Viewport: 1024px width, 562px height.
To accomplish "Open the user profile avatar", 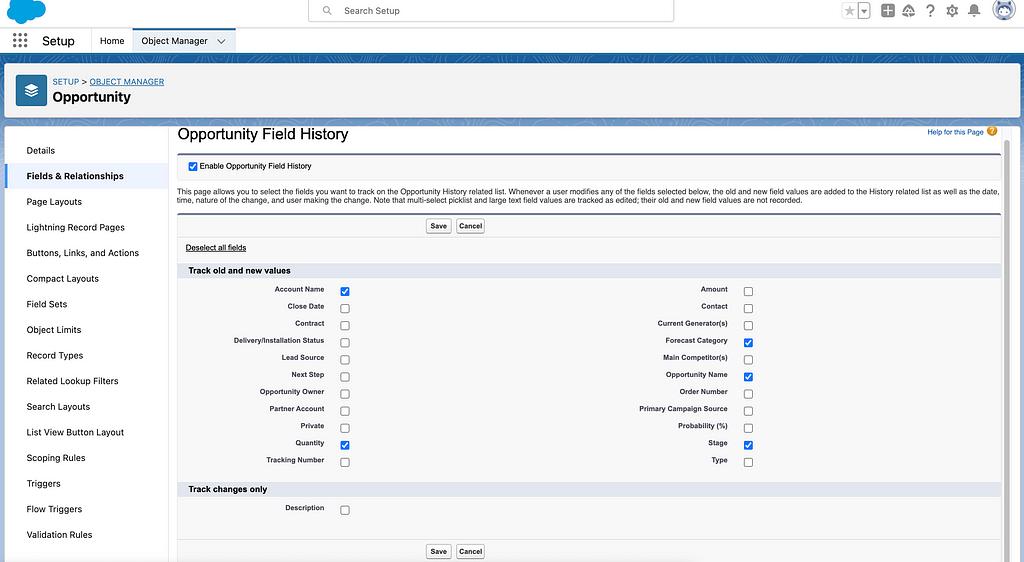I will 1003,11.
